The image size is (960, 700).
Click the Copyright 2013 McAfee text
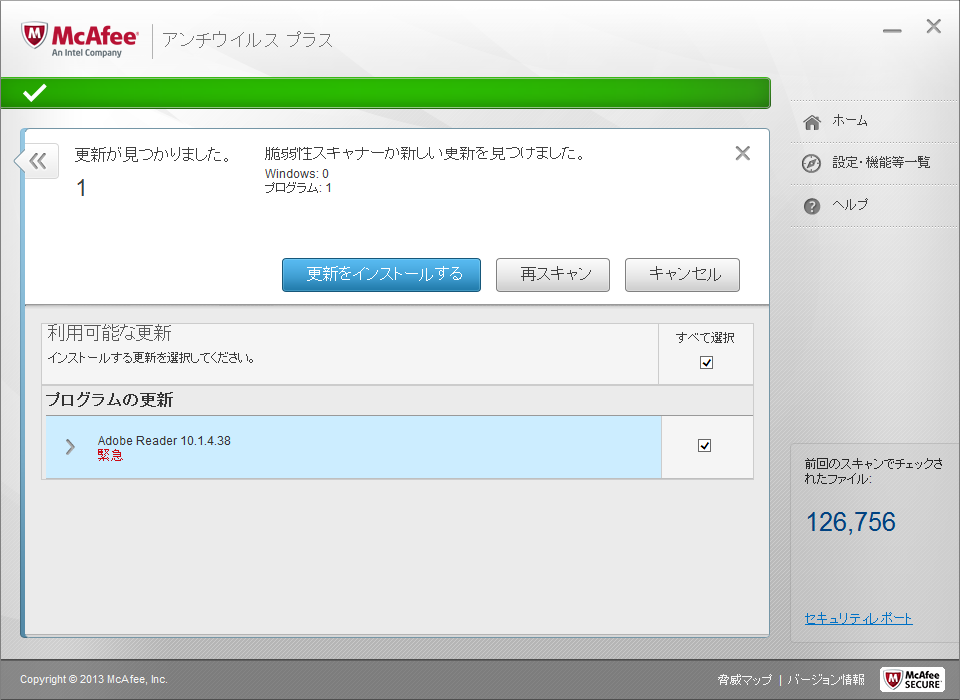(94, 679)
